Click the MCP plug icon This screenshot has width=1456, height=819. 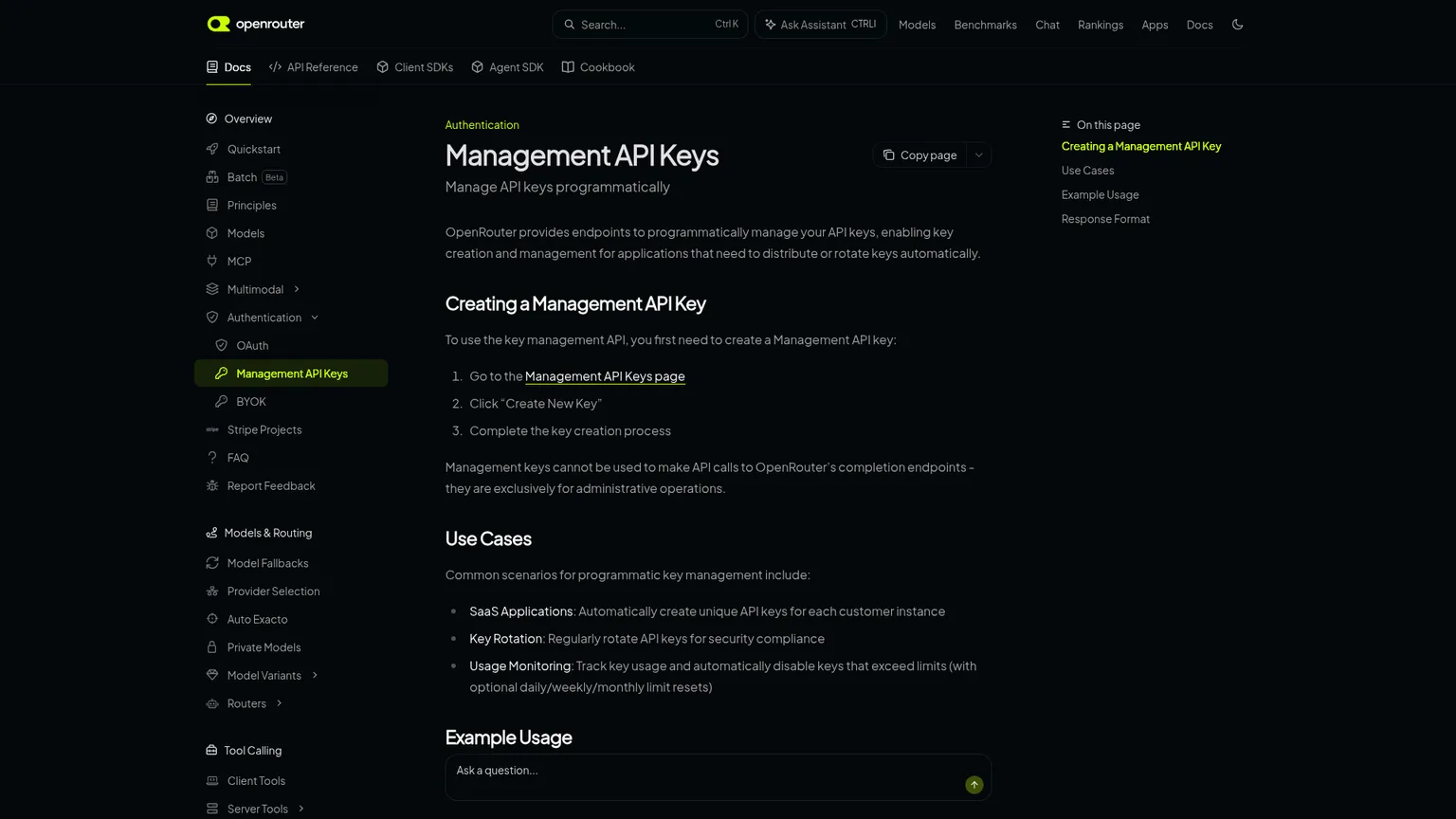[x=212, y=261]
